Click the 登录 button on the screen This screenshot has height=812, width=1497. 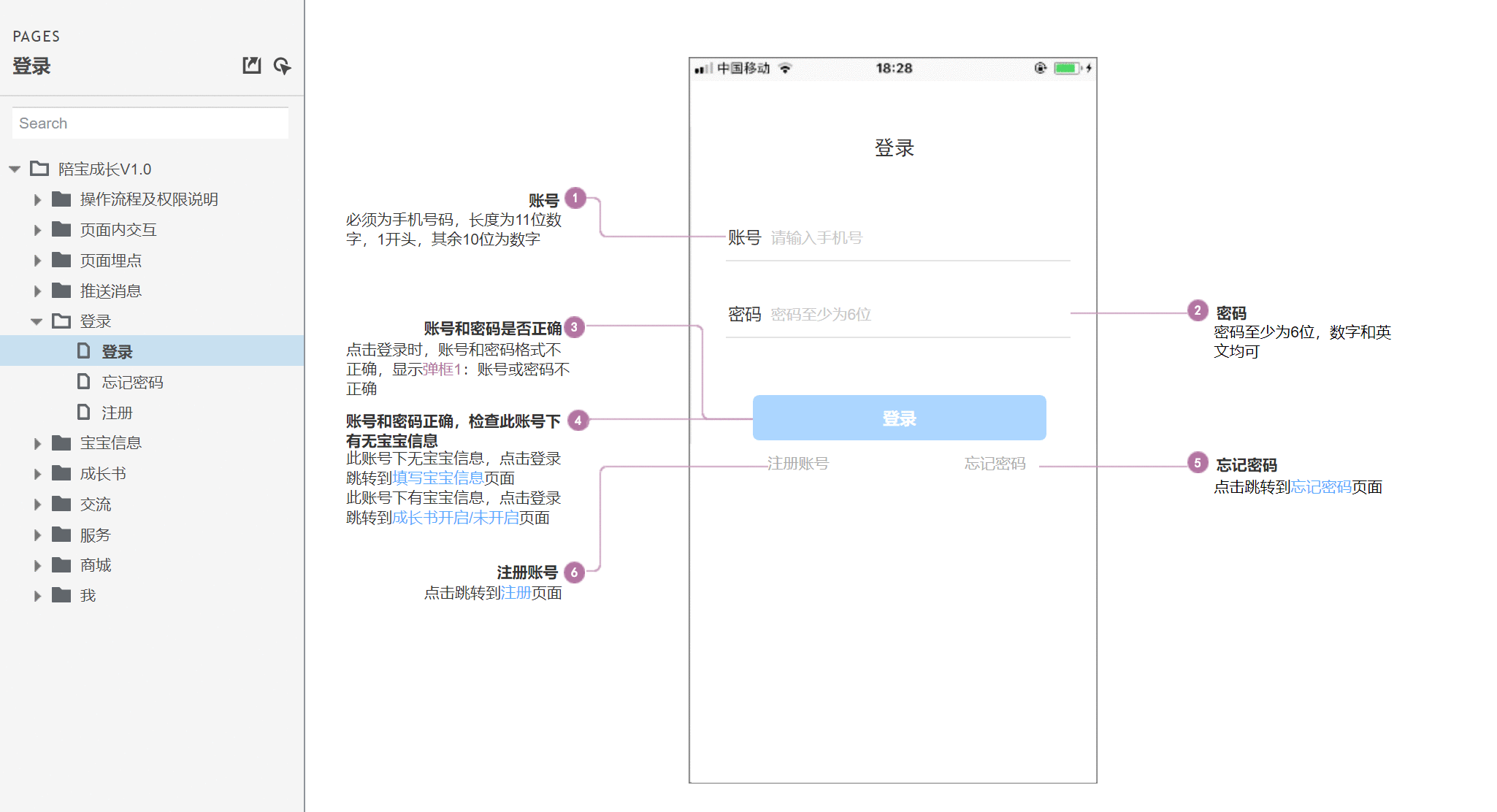pos(897,418)
